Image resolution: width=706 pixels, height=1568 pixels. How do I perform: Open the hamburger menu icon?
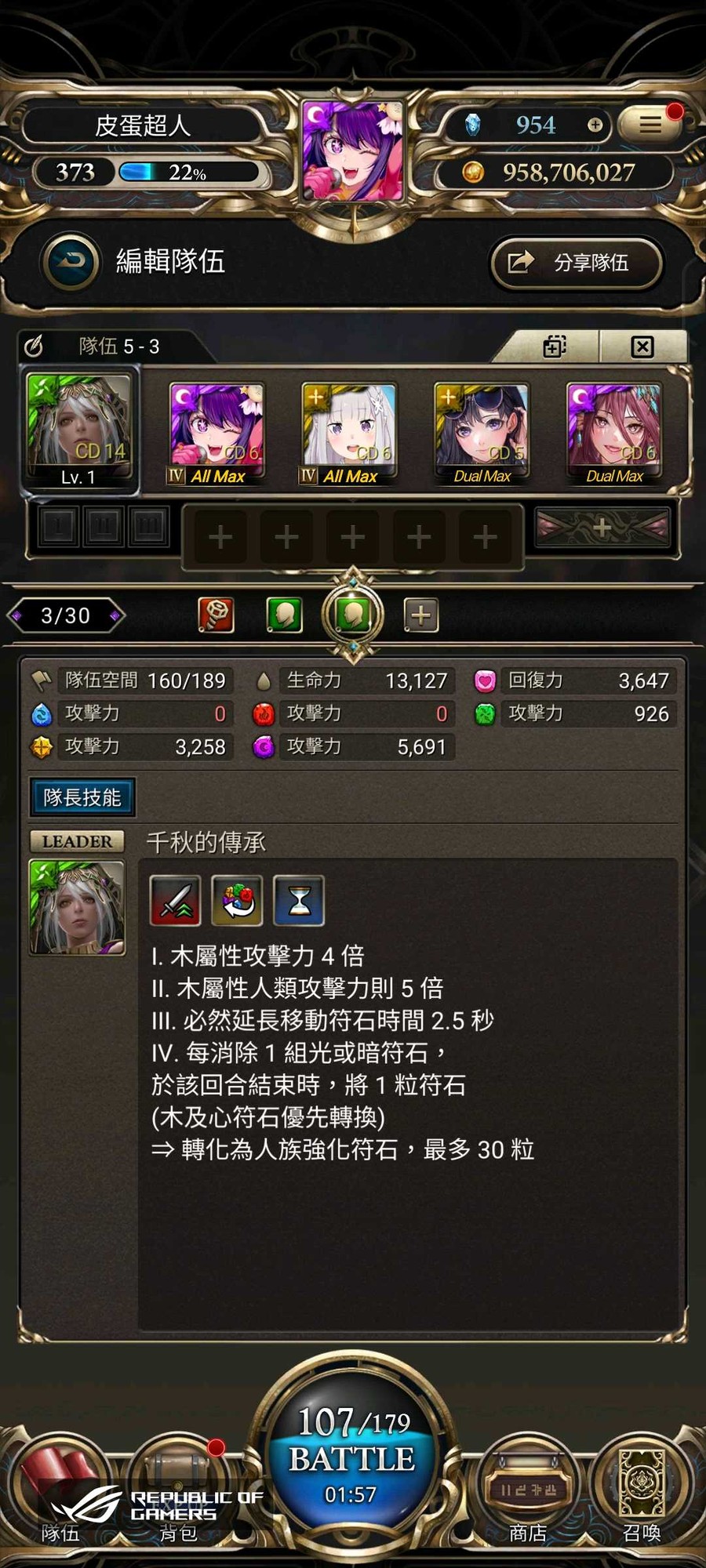[650, 124]
